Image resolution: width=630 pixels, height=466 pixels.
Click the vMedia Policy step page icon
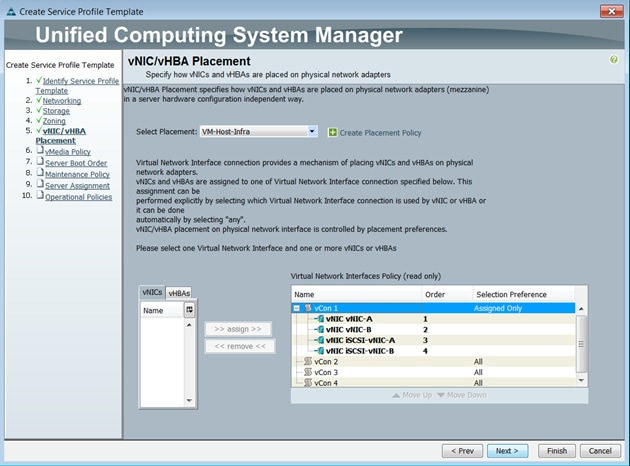pos(40,151)
